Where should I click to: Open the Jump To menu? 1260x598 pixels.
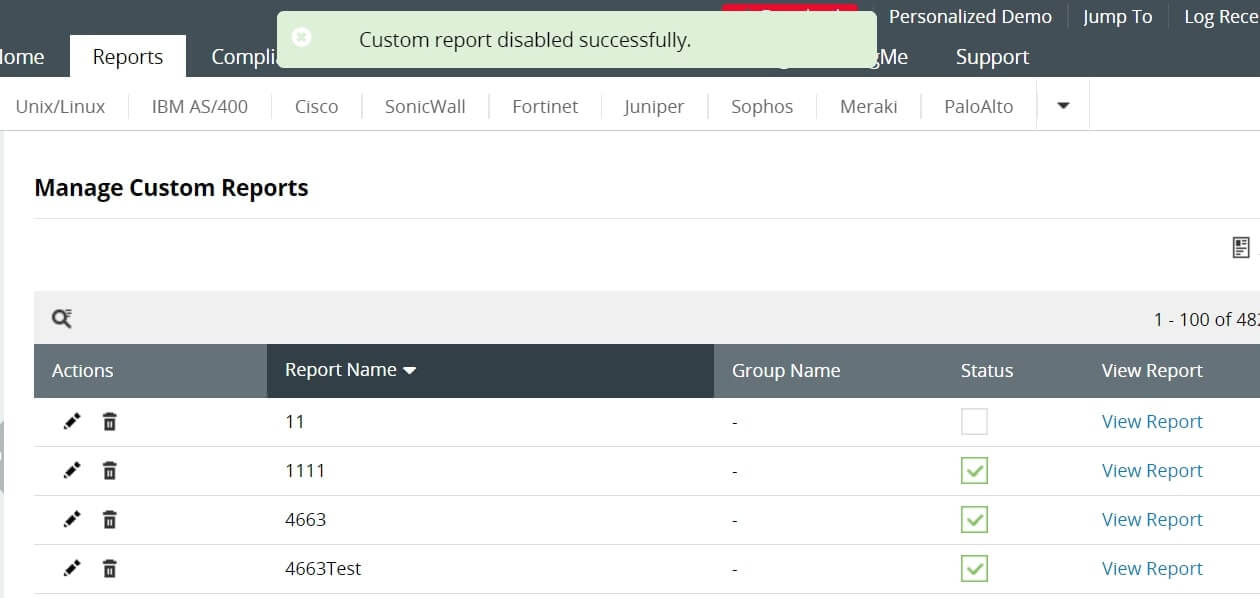(x=1117, y=17)
